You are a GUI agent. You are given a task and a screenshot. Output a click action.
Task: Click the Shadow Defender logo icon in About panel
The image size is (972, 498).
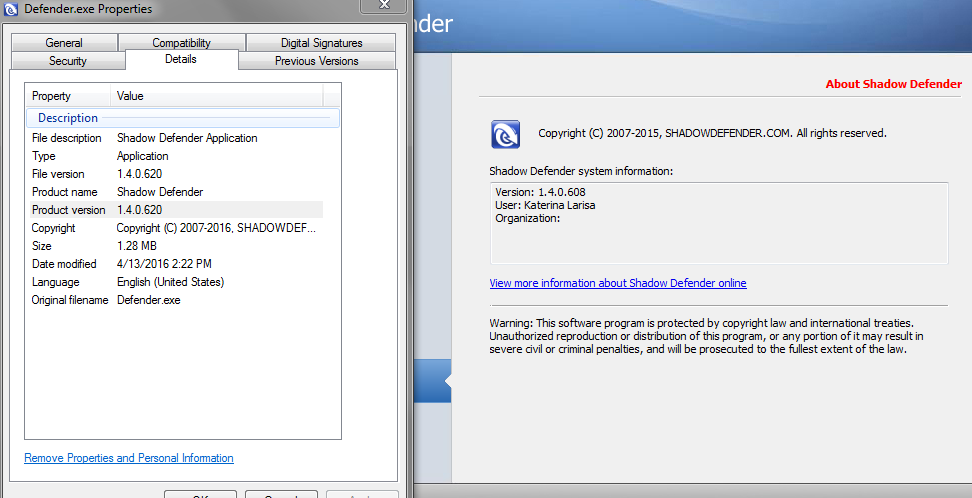505,135
